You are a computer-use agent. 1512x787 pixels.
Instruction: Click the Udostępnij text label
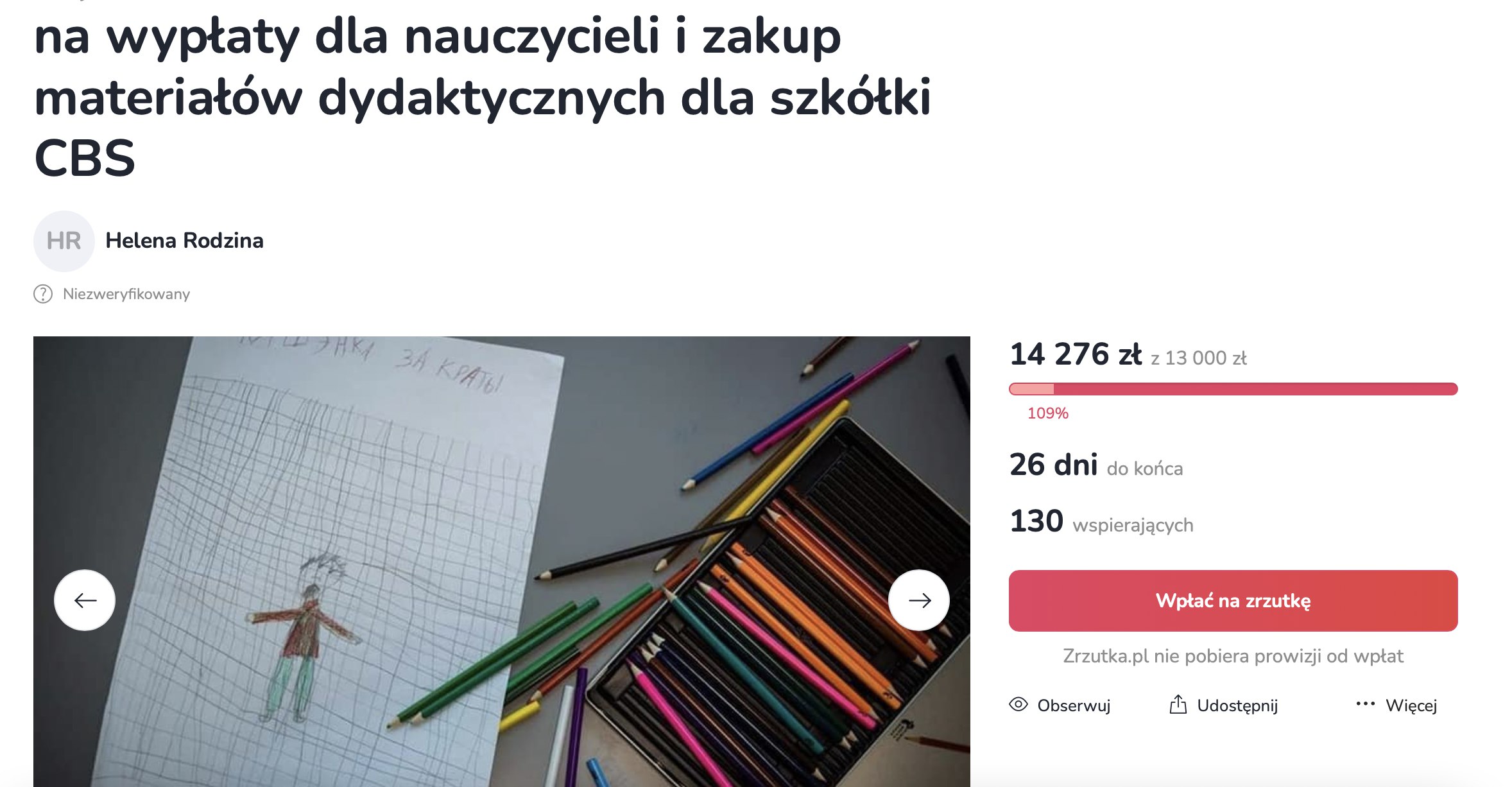[x=1237, y=705]
